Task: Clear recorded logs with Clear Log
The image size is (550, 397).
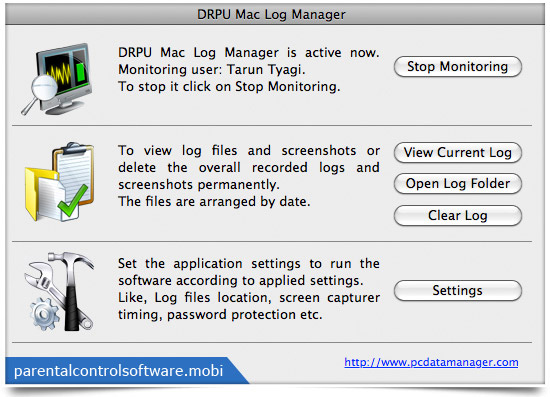Action: coord(458,215)
